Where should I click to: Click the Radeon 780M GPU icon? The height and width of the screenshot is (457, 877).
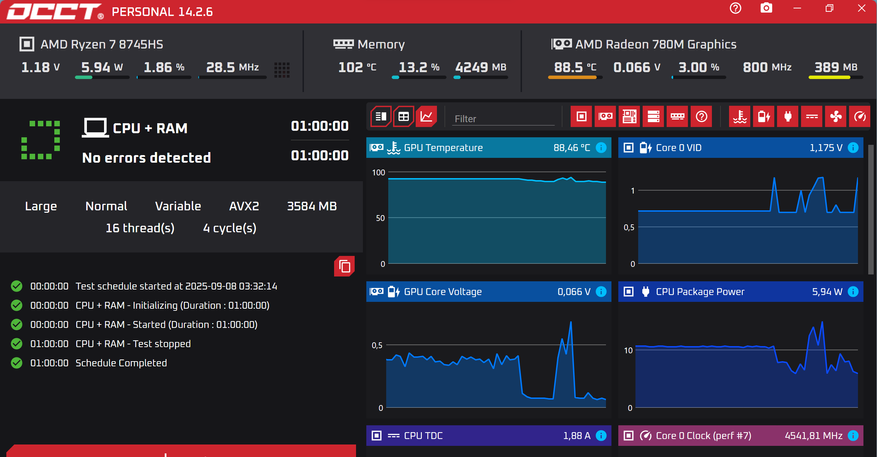click(x=561, y=44)
